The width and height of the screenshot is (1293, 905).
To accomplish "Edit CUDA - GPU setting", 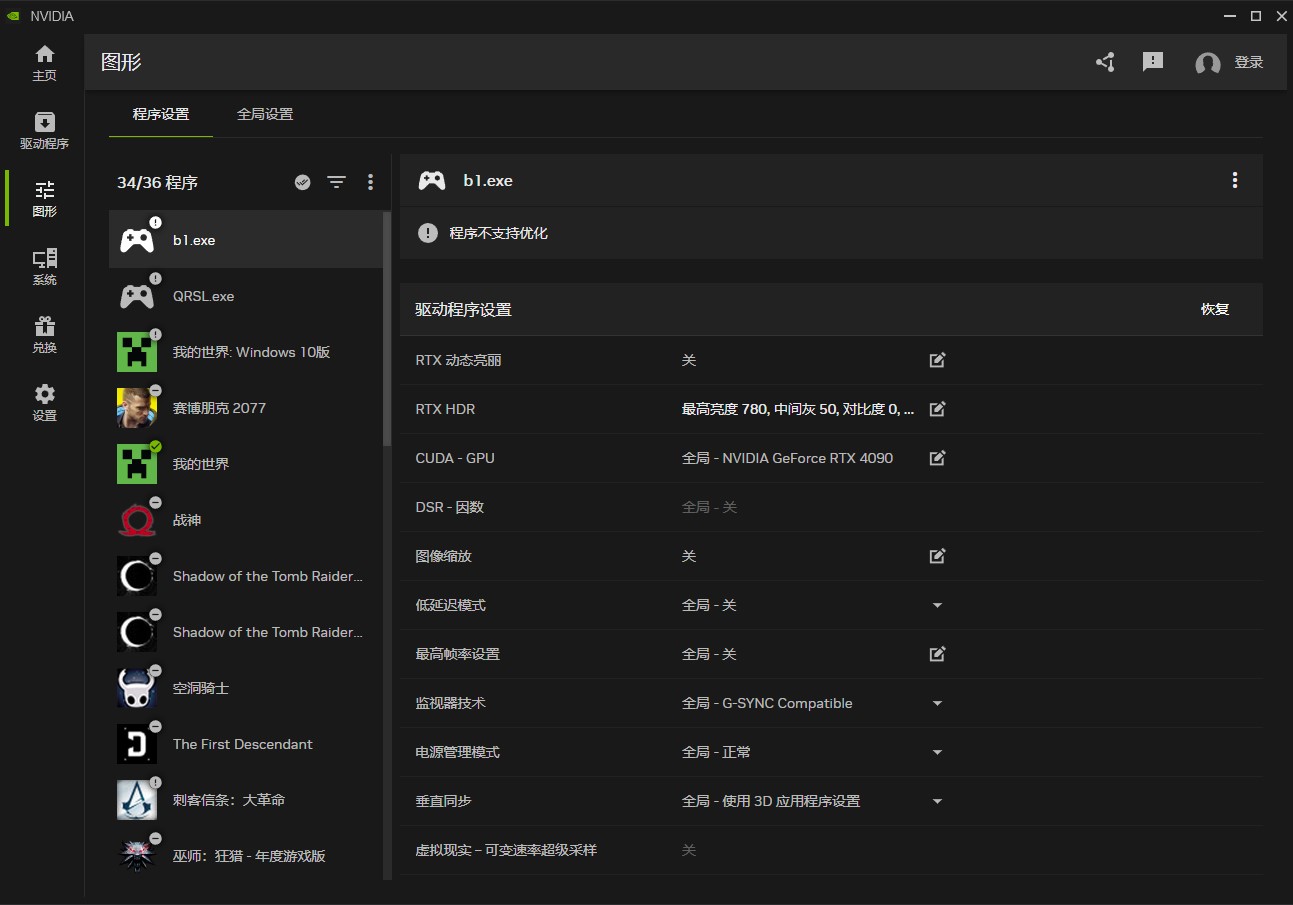I will [x=937, y=458].
